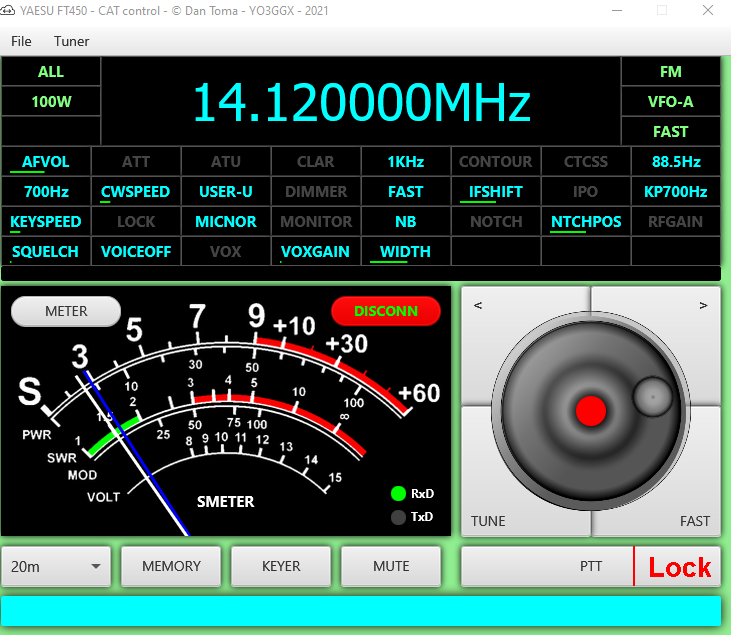This screenshot has width=731, height=635.
Task: Click the MEMORY button
Action: [x=171, y=566]
